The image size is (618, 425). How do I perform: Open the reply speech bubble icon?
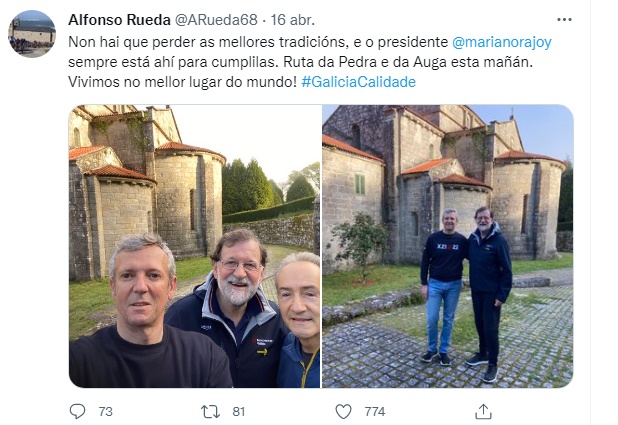tap(77, 411)
